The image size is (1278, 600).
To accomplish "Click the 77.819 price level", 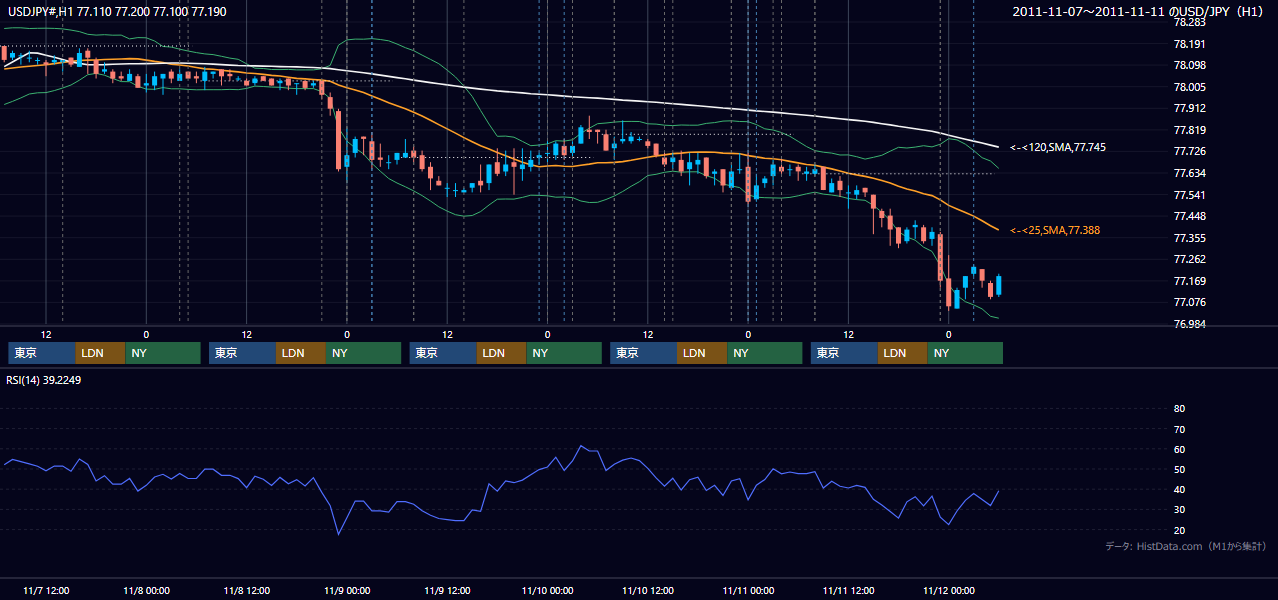I will point(1189,130).
